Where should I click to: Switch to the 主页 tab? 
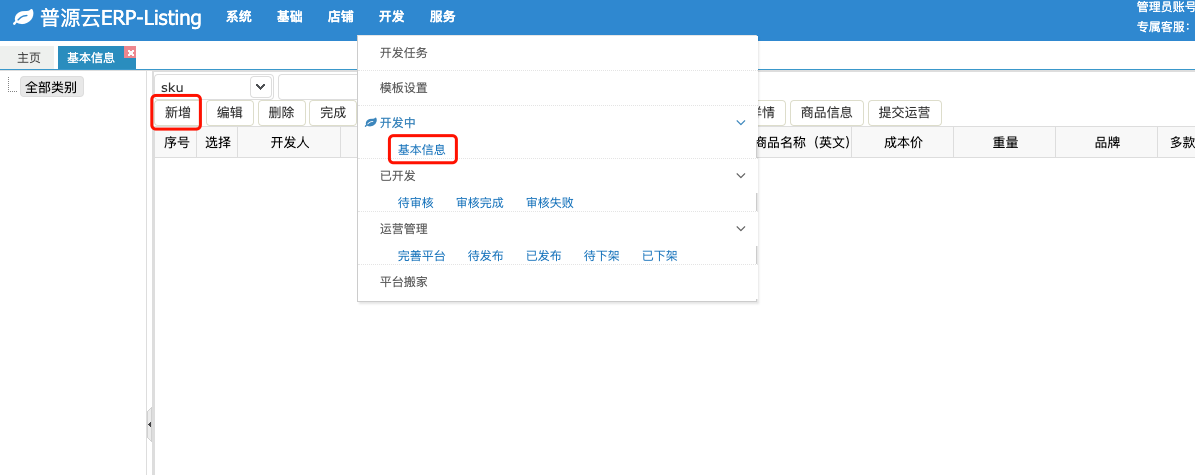pos(29,58)
